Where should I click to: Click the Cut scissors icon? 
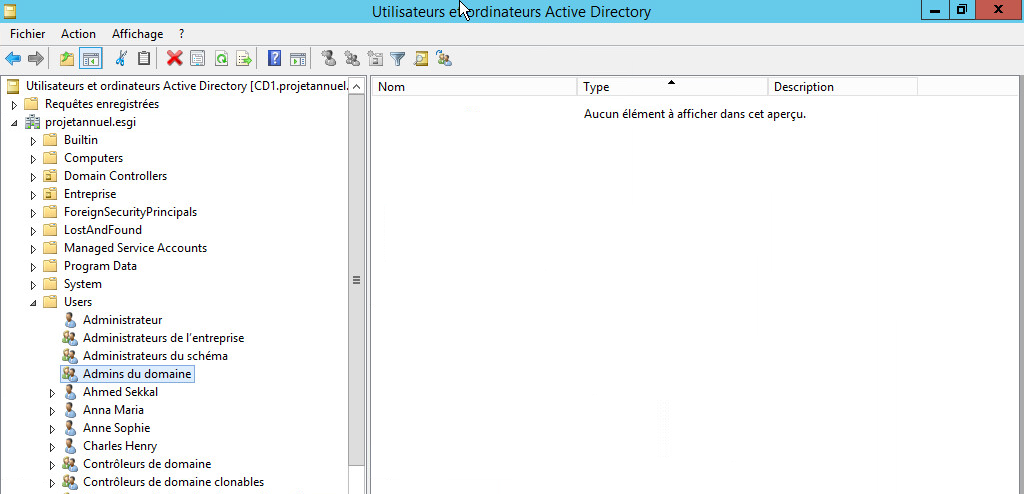(x=121, y=59)
